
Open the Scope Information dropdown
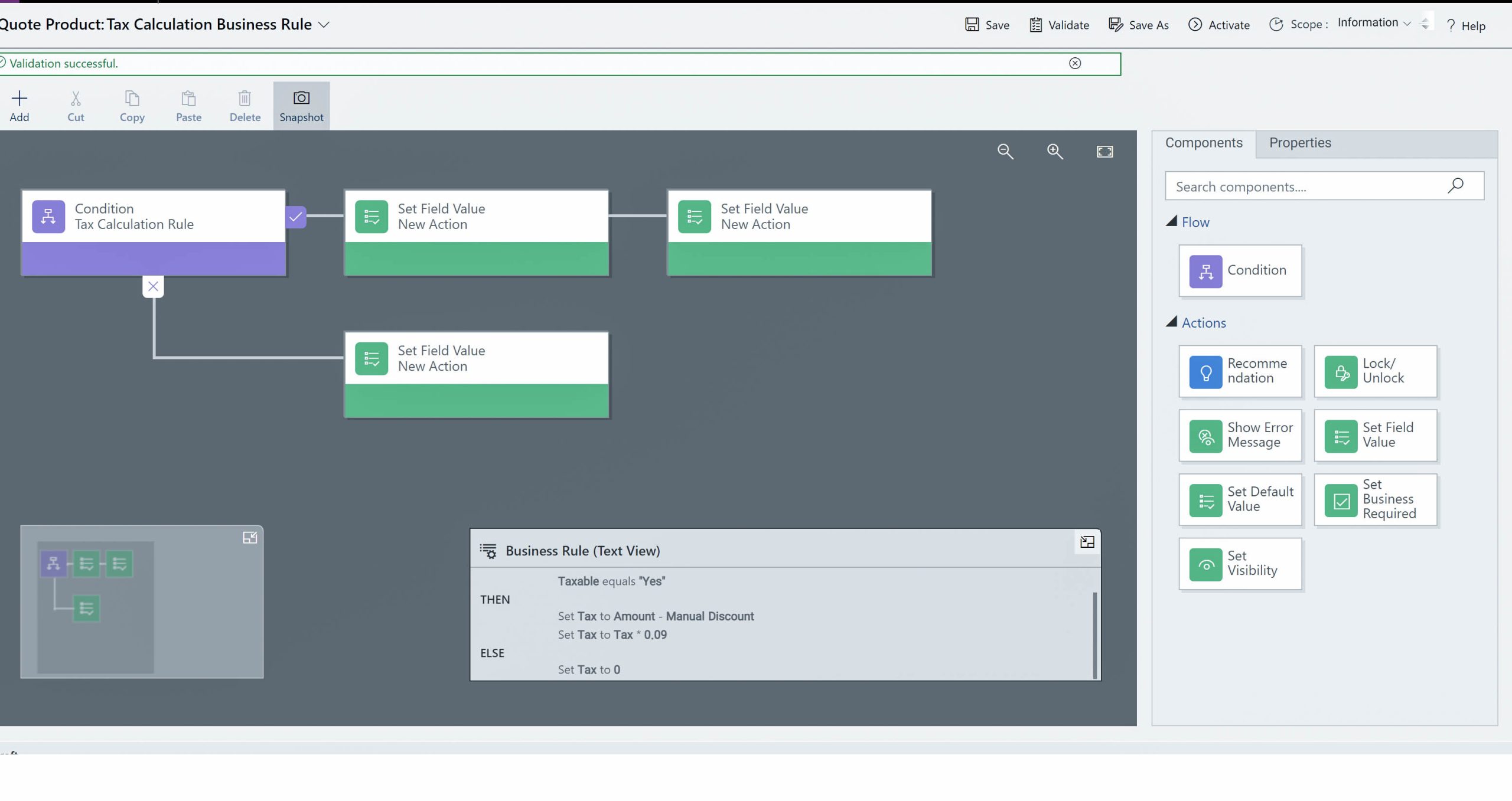tap(1374, 23)
